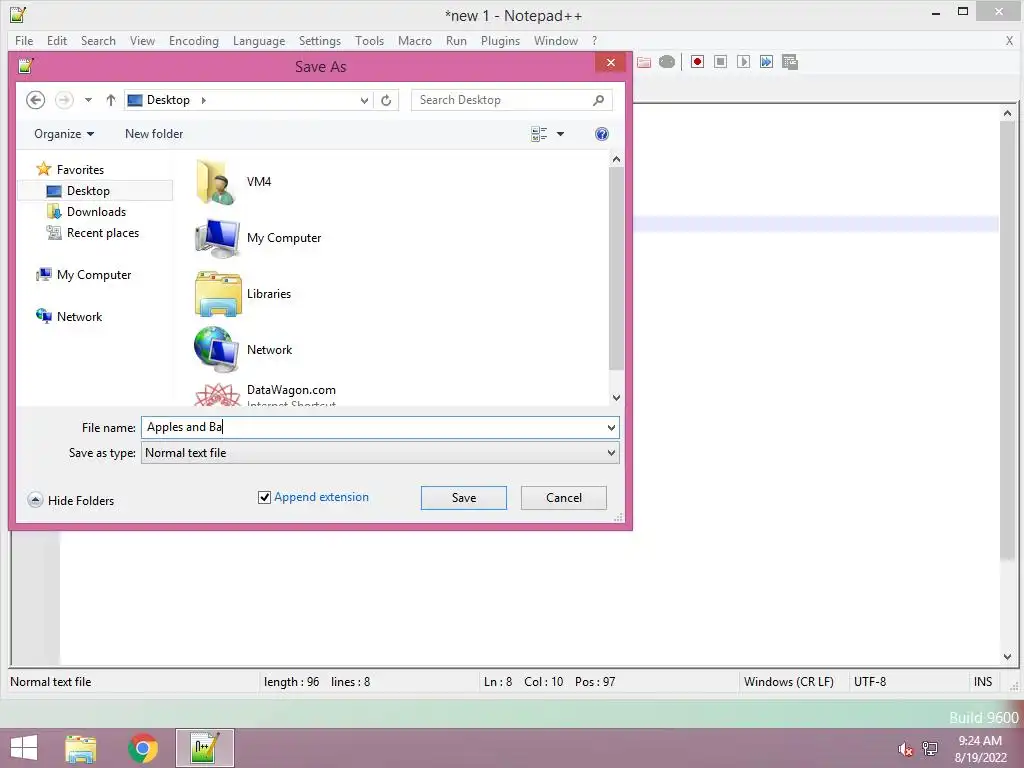Open Folder as Workspace toolbar icon
This screenshot has height=768, width=1024.
tap(644, 62)
